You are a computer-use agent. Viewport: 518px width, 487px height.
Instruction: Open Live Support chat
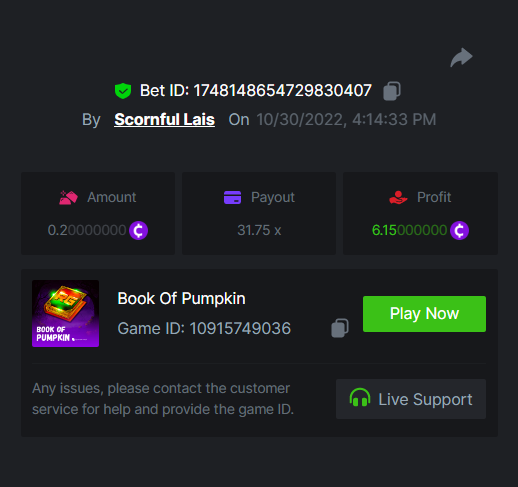[x=411, y=399]
